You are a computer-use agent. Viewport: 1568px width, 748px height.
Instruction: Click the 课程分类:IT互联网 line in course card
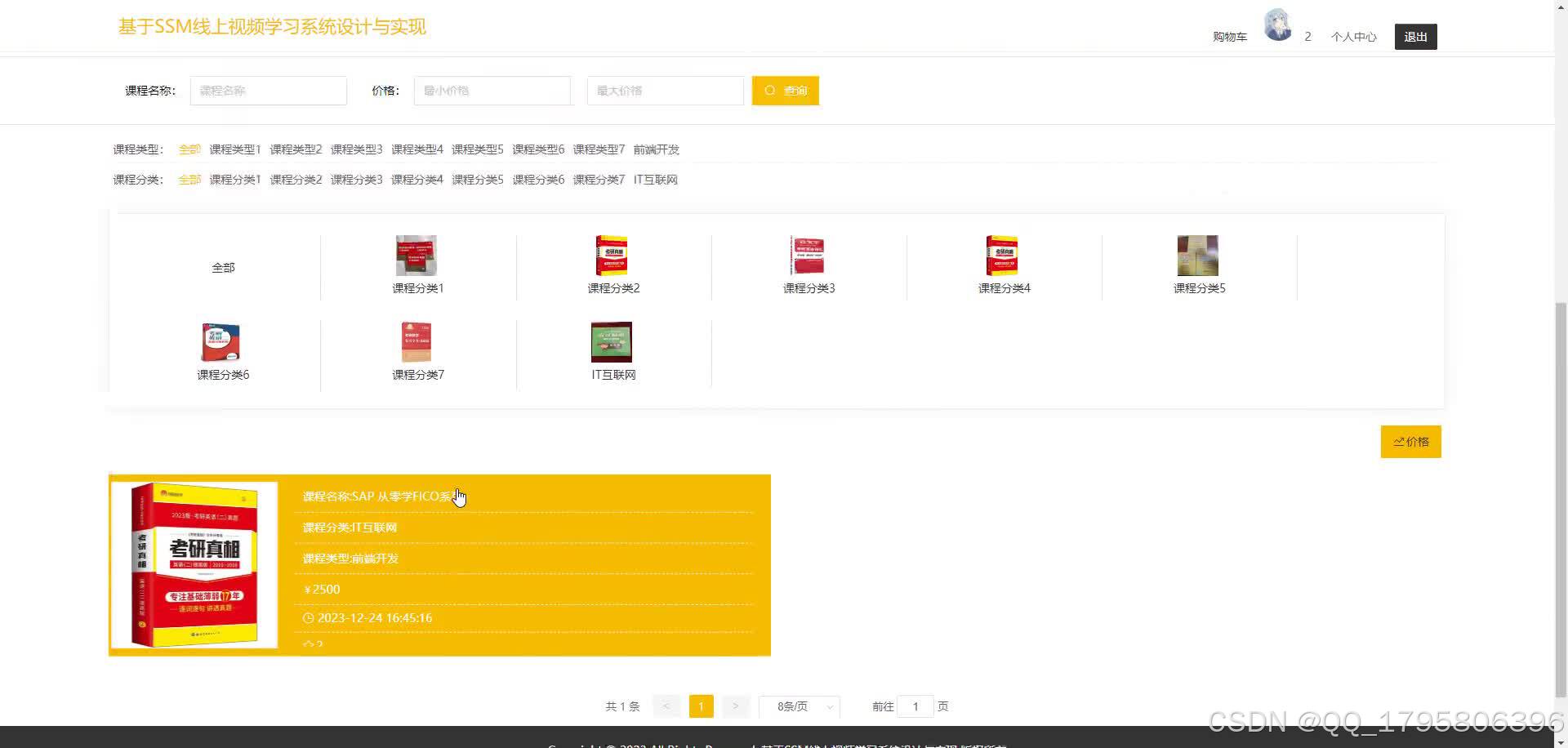350,528
